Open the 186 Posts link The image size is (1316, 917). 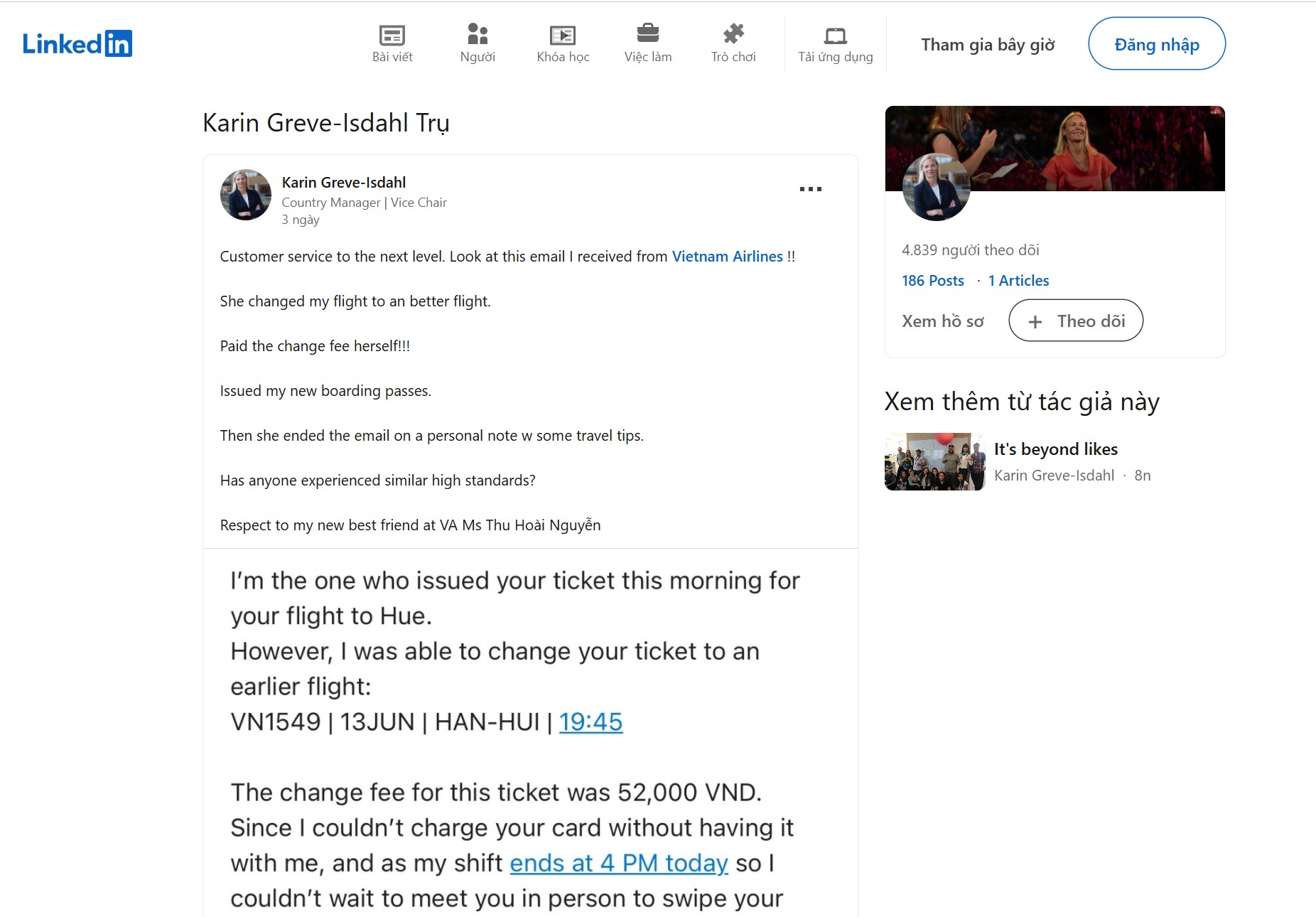[933, 281]
